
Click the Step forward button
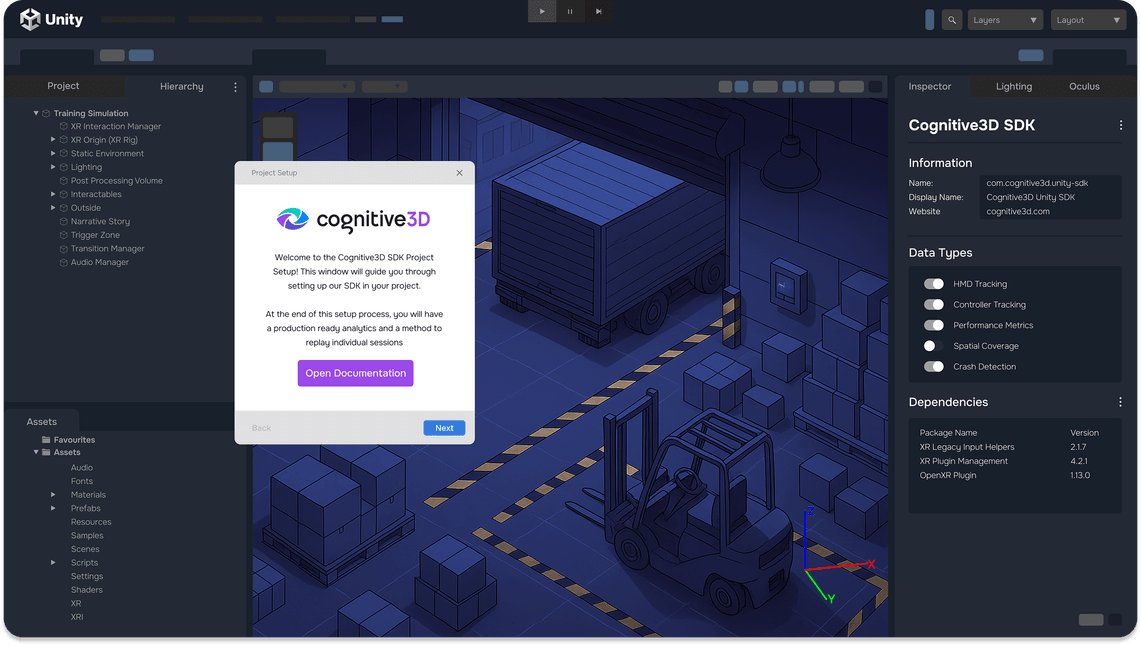click(599, 12)
